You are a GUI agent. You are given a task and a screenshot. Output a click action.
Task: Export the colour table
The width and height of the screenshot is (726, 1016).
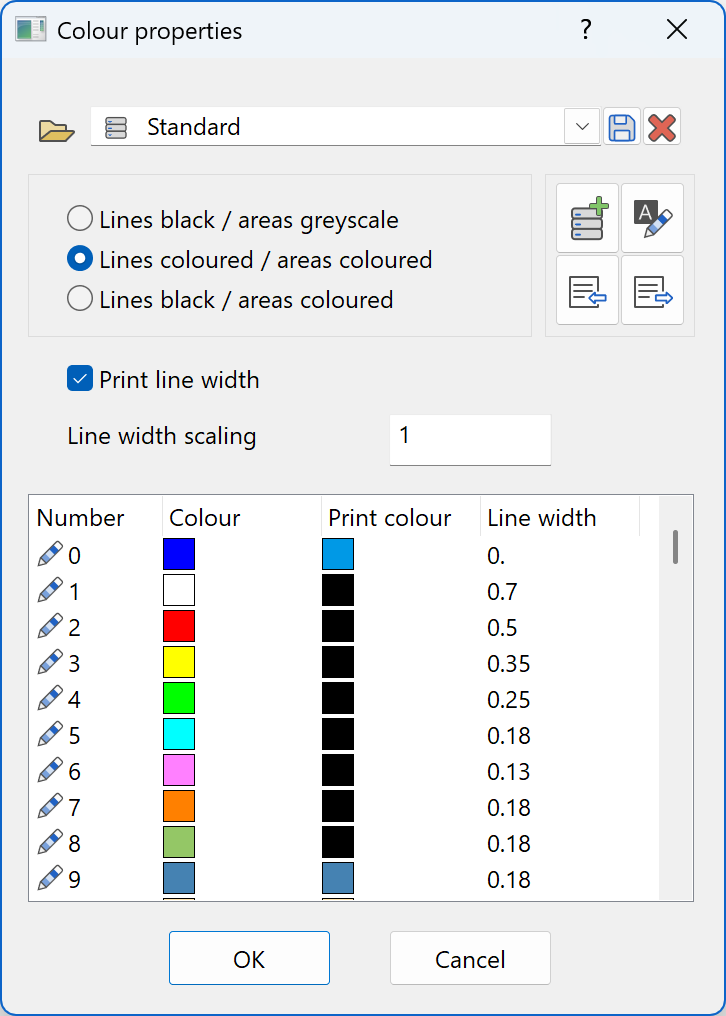tap(652, 290)
